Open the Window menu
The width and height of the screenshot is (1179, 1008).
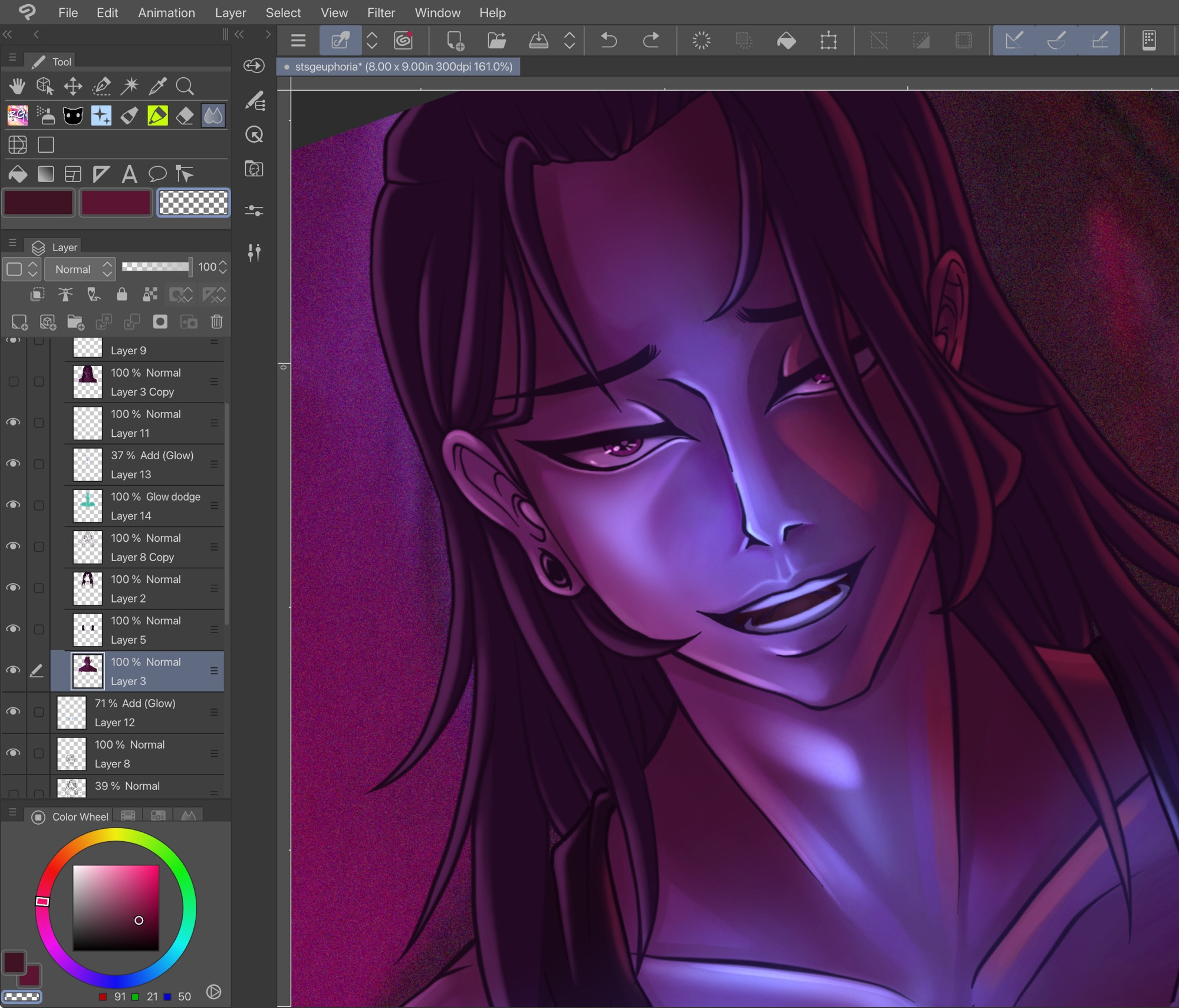tap(437, 12)
